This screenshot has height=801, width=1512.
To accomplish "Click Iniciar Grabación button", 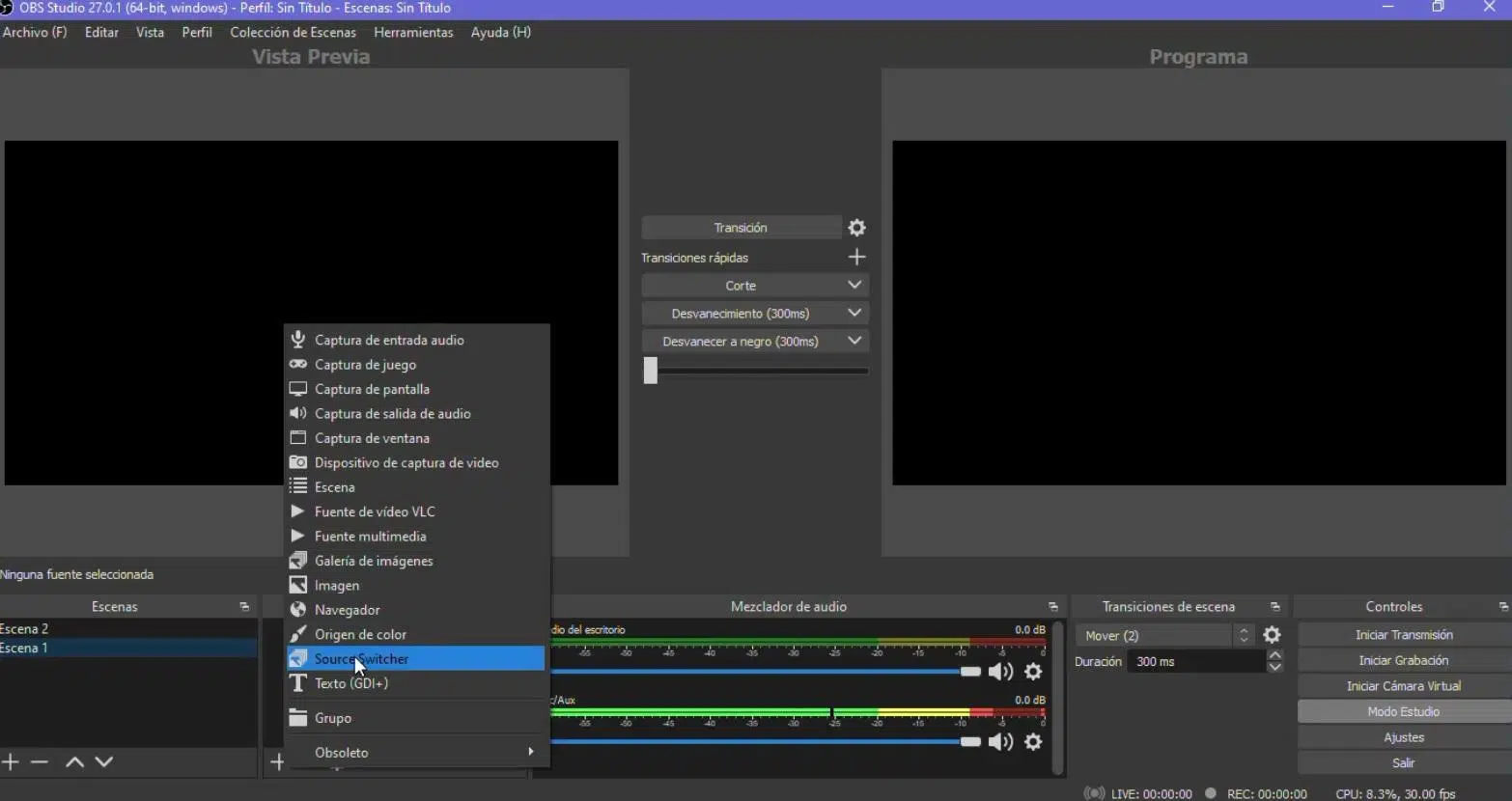I will 1403,660.
